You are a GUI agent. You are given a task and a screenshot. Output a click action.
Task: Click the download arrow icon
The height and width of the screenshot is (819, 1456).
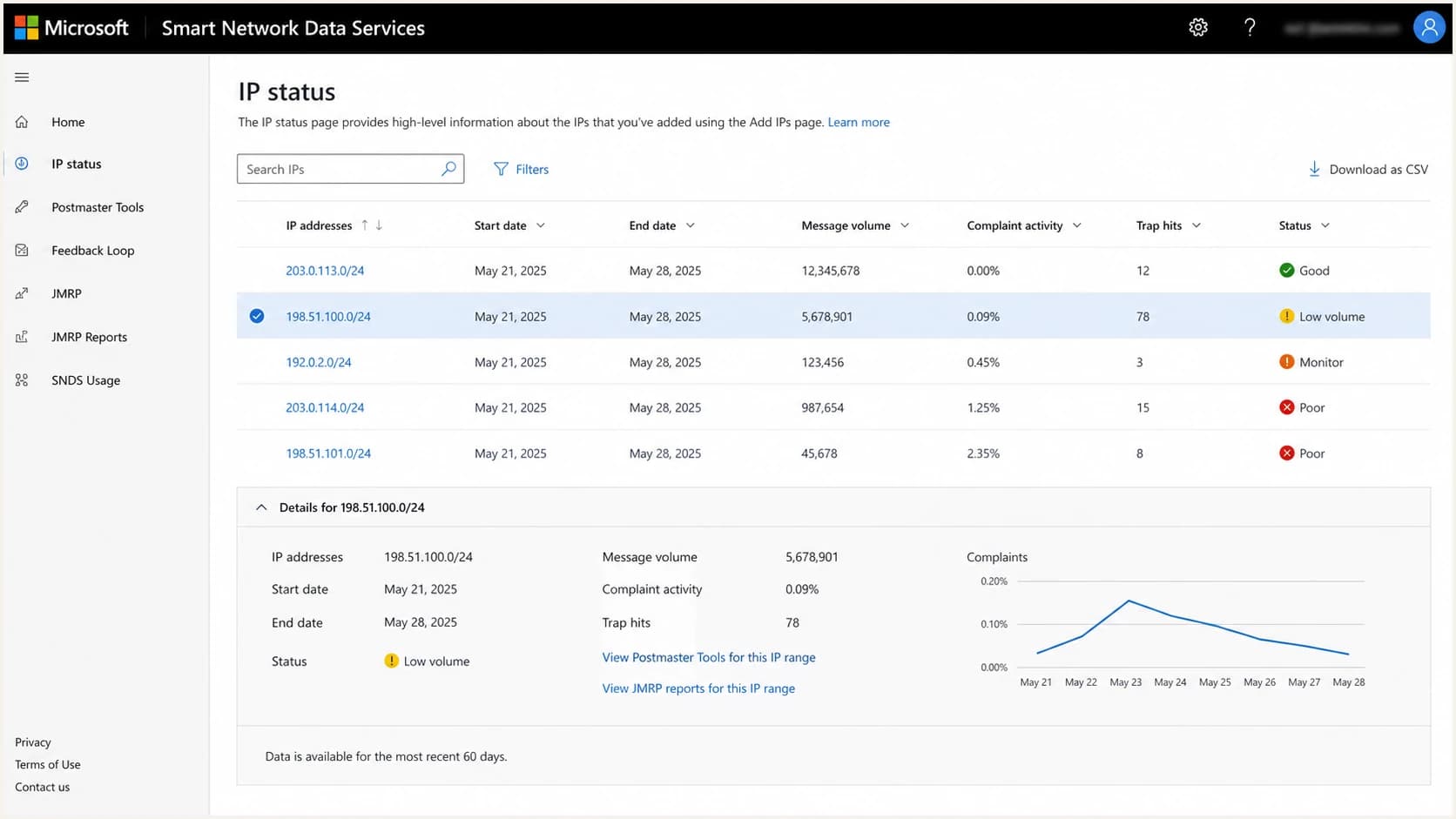click(x=1314, y=169)
